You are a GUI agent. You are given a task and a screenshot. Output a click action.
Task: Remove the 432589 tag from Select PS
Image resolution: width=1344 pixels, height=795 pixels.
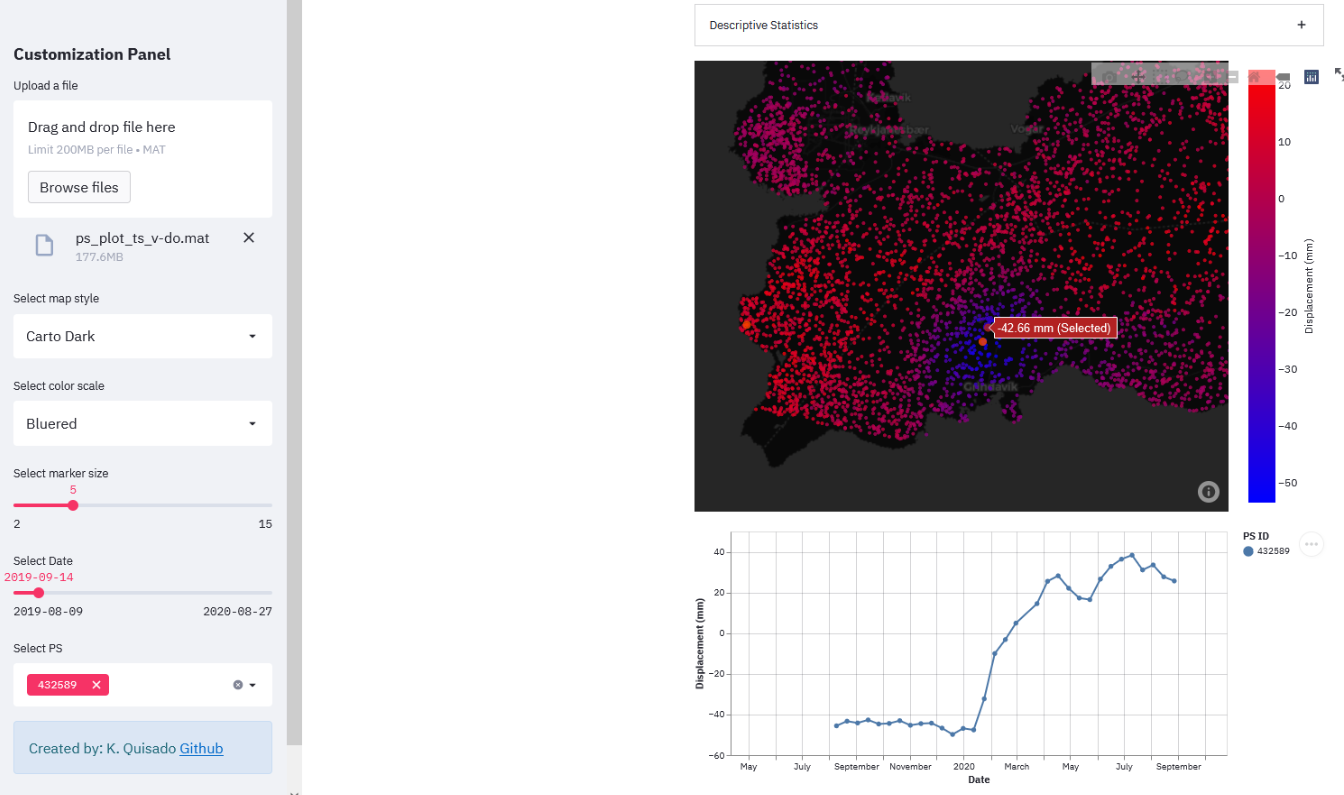click(x=95, y=684)
